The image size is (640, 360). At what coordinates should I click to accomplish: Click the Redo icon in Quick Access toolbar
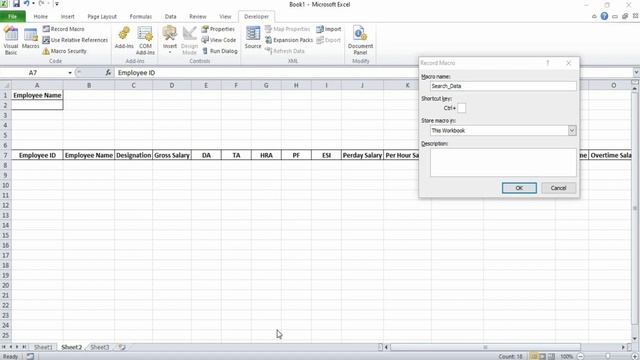[41, 4]
